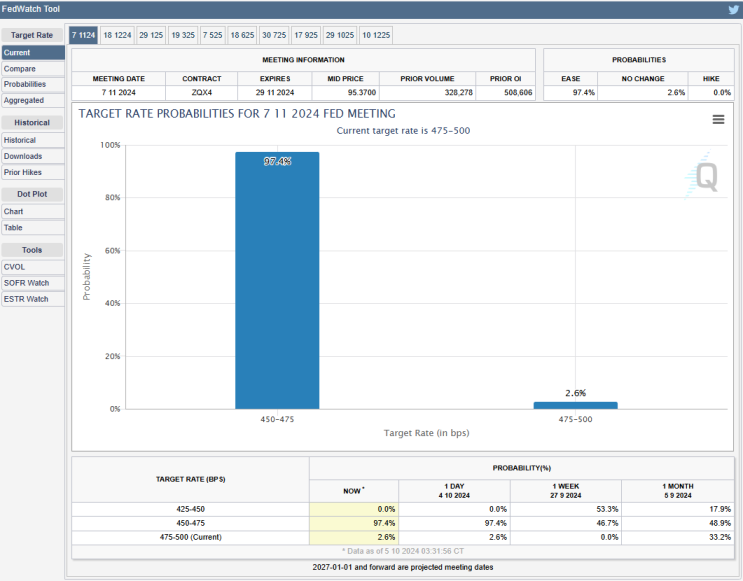Image resolution: width=743 pixels, height=581 pixels.
Task: Click the 450-475 target rate row label
Action: [x=190, y=524]
